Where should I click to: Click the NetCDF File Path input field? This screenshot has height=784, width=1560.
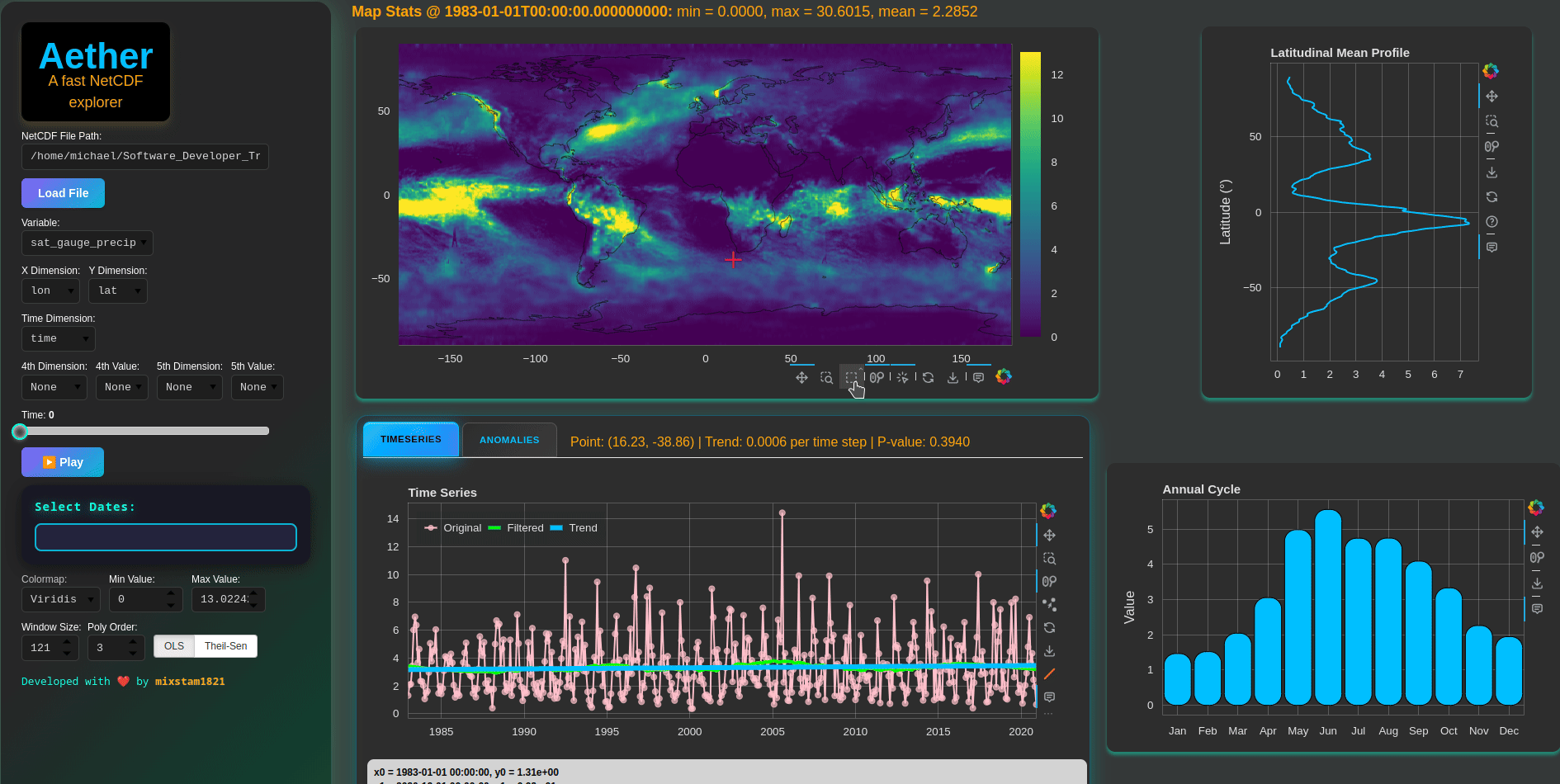[145, 157]
